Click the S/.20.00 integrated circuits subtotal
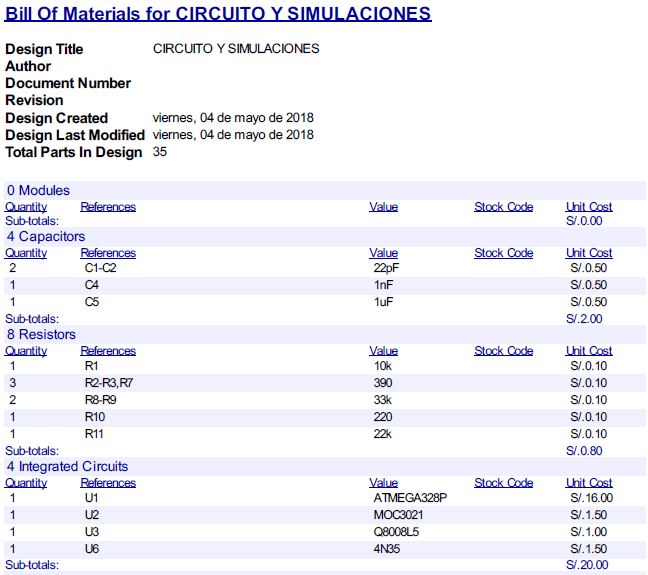648x575 pixels. point(587,565)
